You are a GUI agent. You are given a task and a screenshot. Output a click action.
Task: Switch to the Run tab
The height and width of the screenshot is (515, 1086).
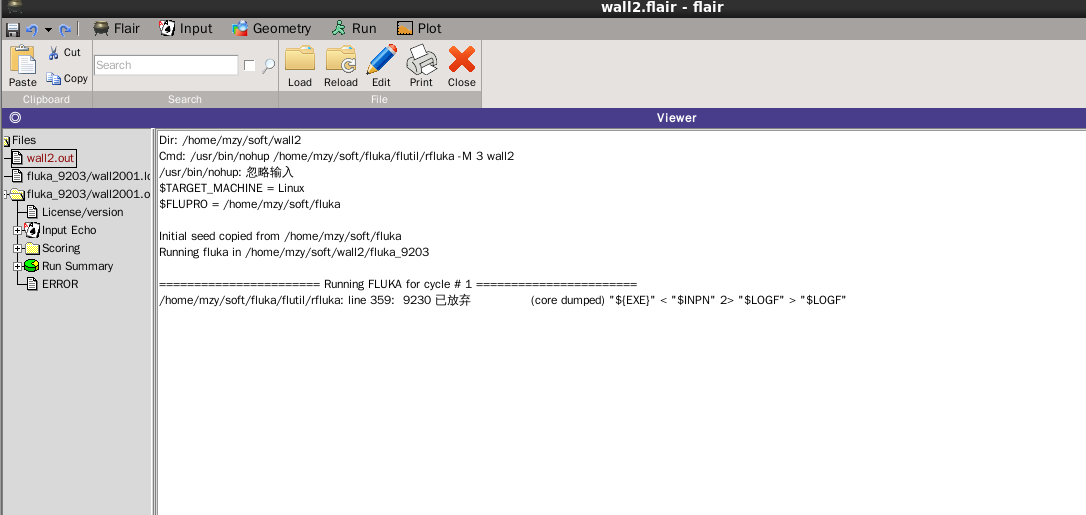(x=353, y=28)
